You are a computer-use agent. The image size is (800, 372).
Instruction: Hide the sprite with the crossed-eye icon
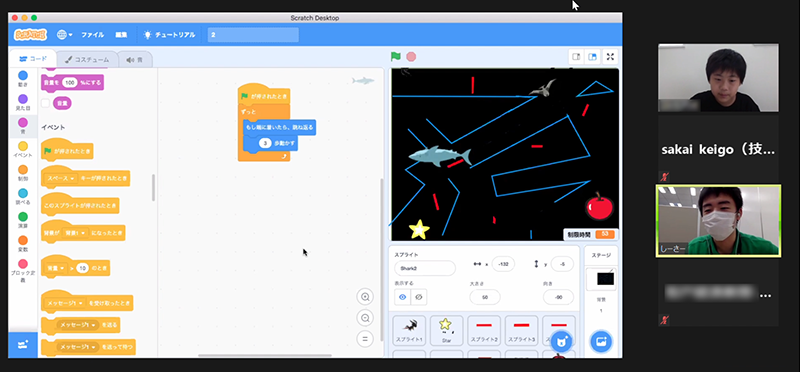click(419, 297)
